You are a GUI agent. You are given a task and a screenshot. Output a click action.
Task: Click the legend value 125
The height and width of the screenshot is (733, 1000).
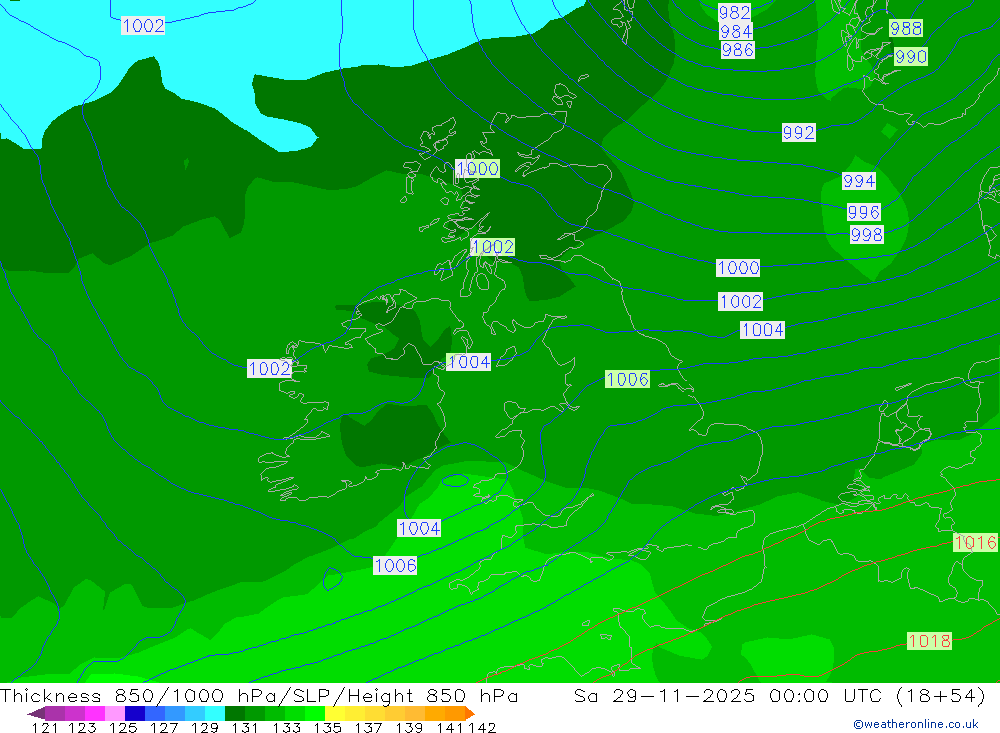pos(123,728)
